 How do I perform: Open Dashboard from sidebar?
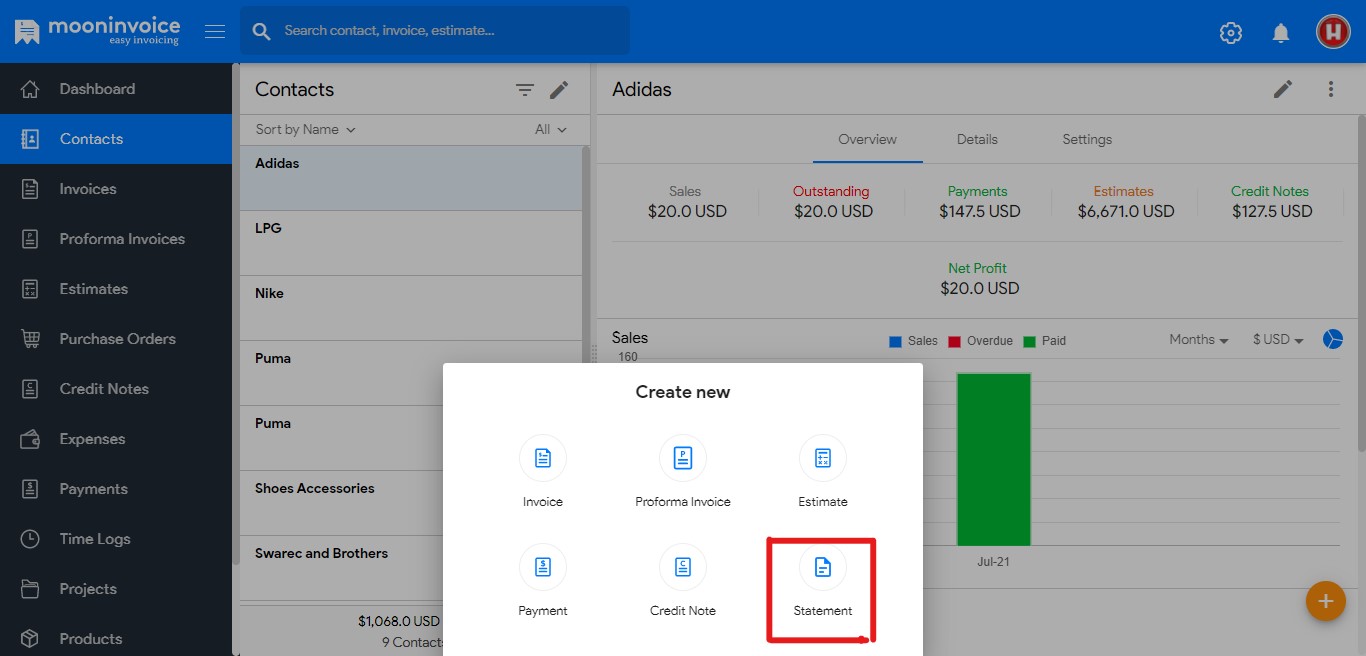116,89
